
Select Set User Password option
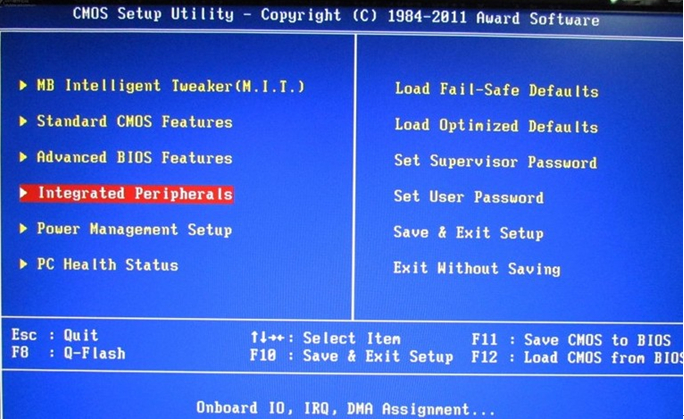469,197
